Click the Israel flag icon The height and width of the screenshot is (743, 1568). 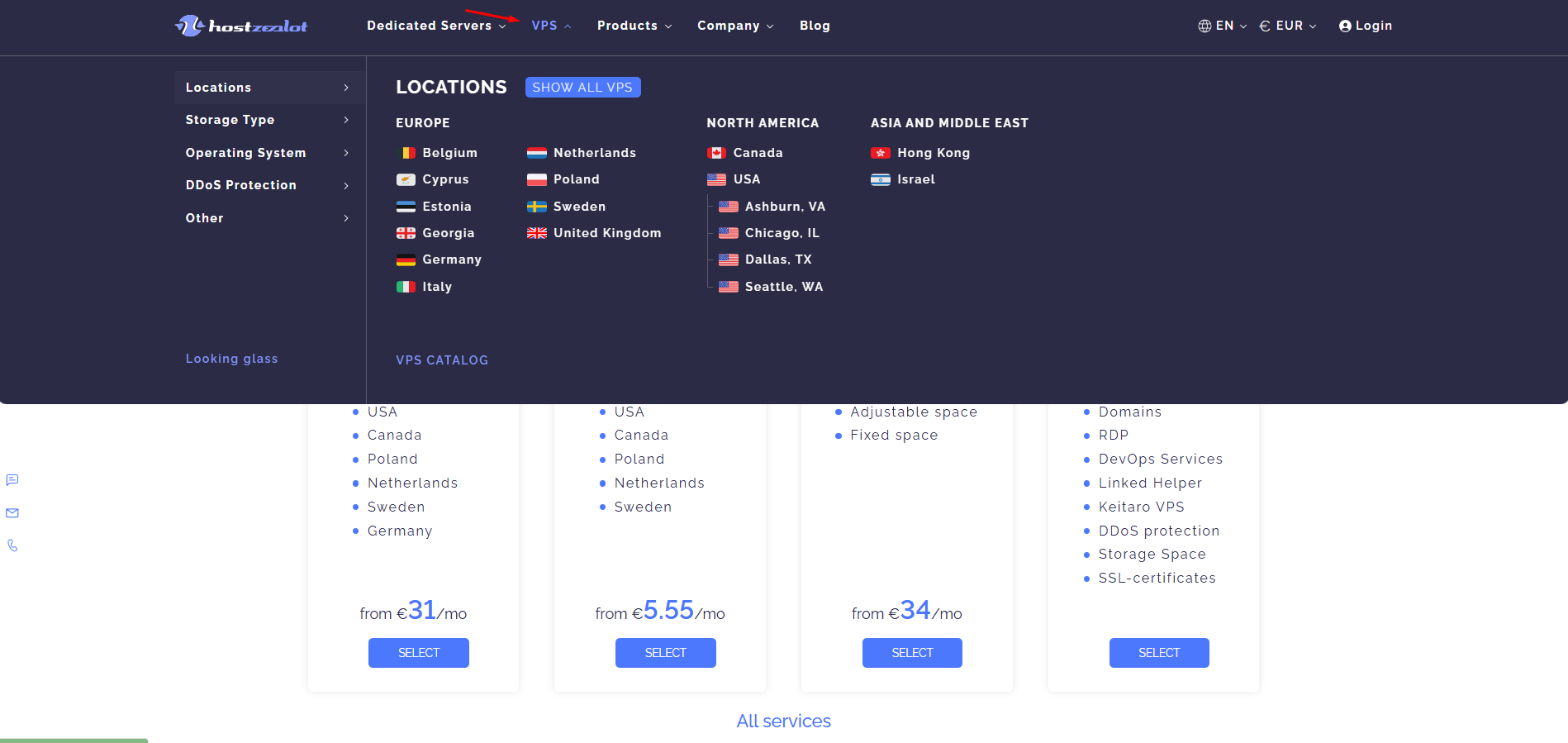coord(881,179)
